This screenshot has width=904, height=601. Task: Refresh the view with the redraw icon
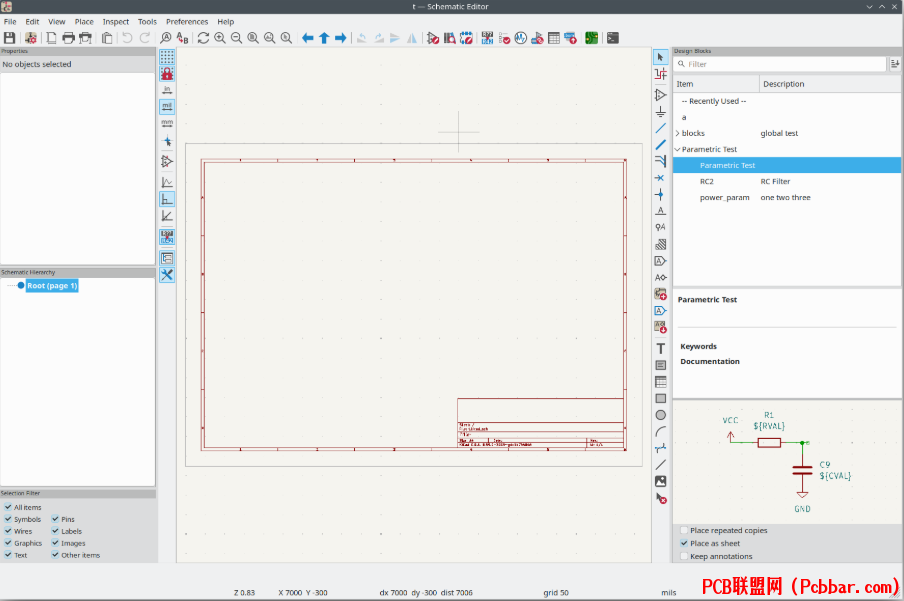203,38
